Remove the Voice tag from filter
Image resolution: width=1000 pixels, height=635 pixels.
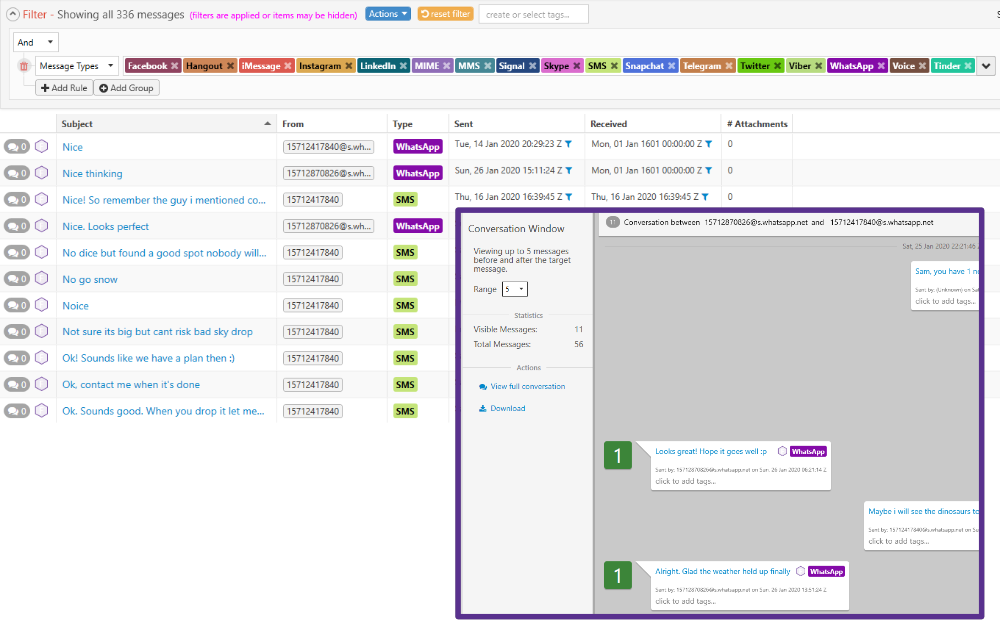[x=922, y=66]
